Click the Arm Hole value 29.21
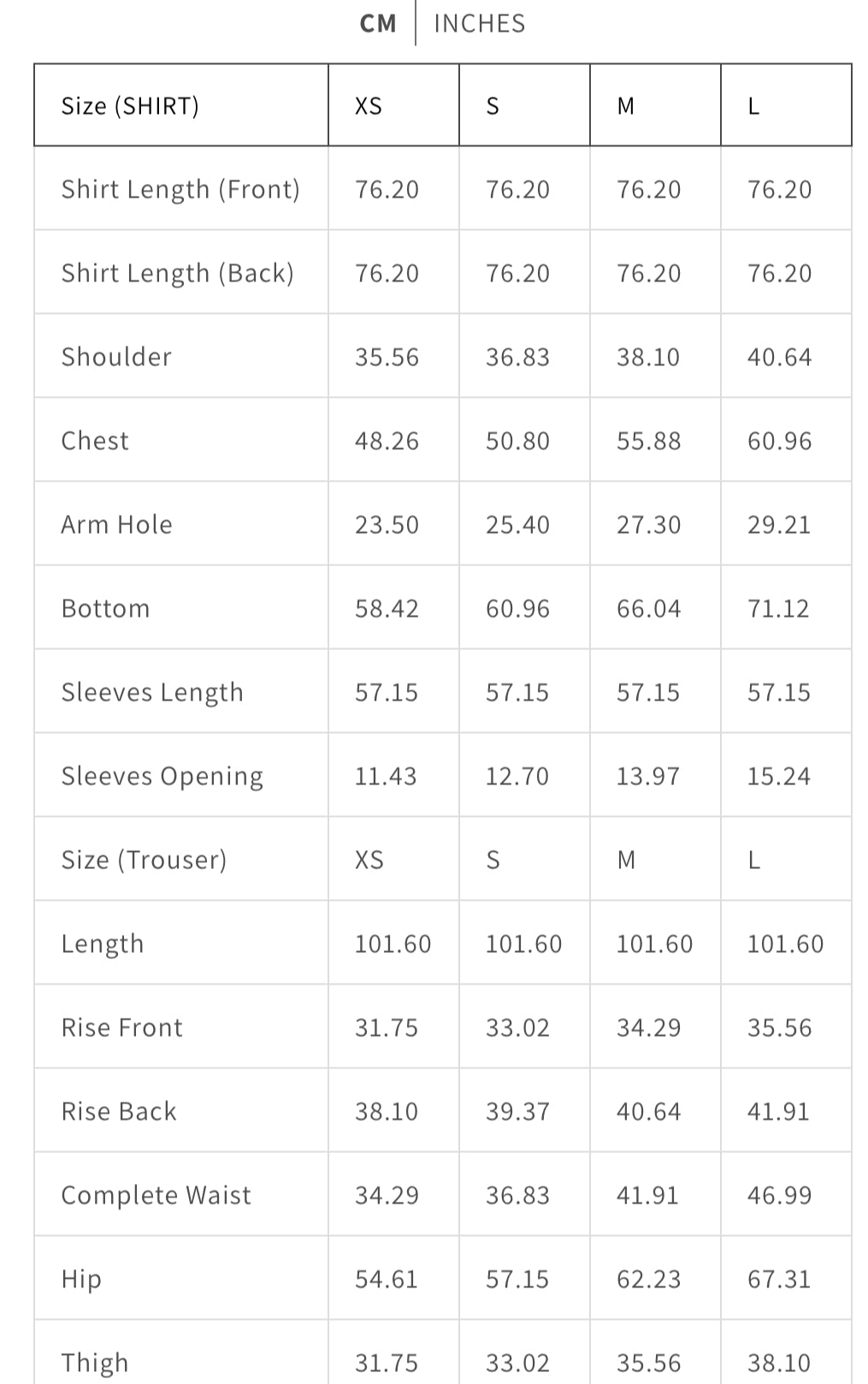This screenshot has height=1384, width=868. tap(779, 524)
